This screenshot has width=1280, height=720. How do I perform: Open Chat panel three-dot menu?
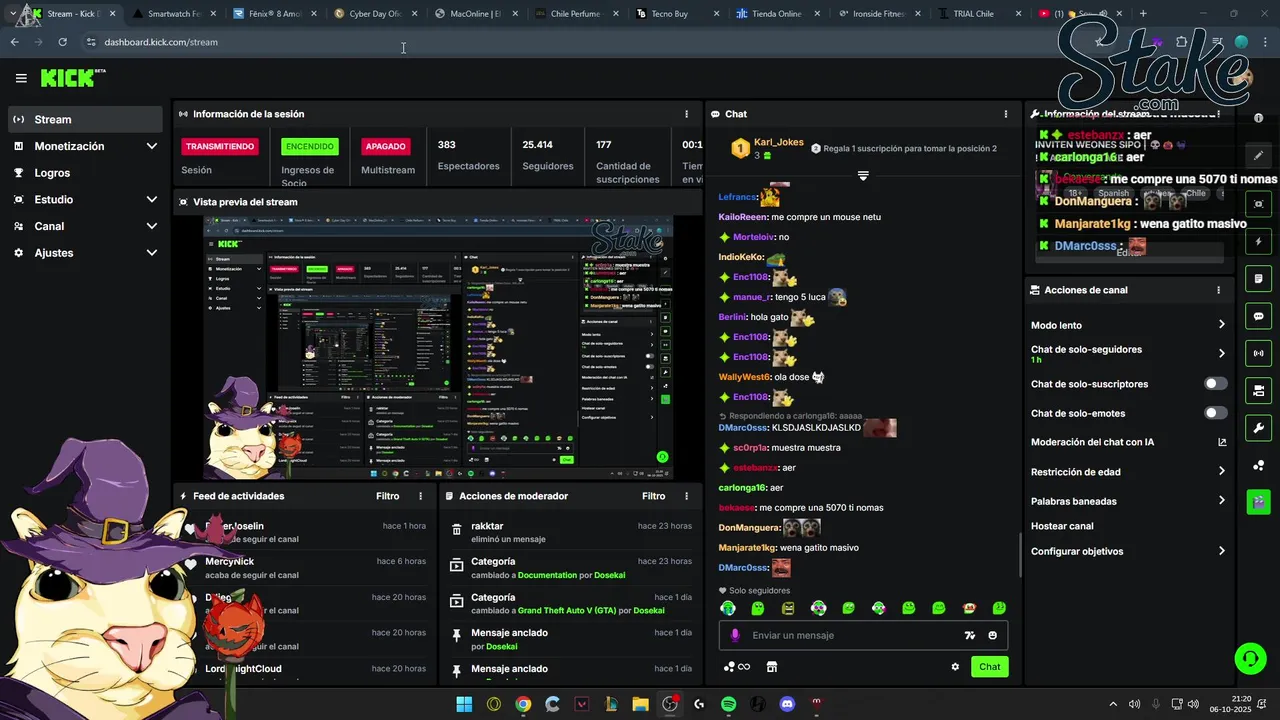1006,114
